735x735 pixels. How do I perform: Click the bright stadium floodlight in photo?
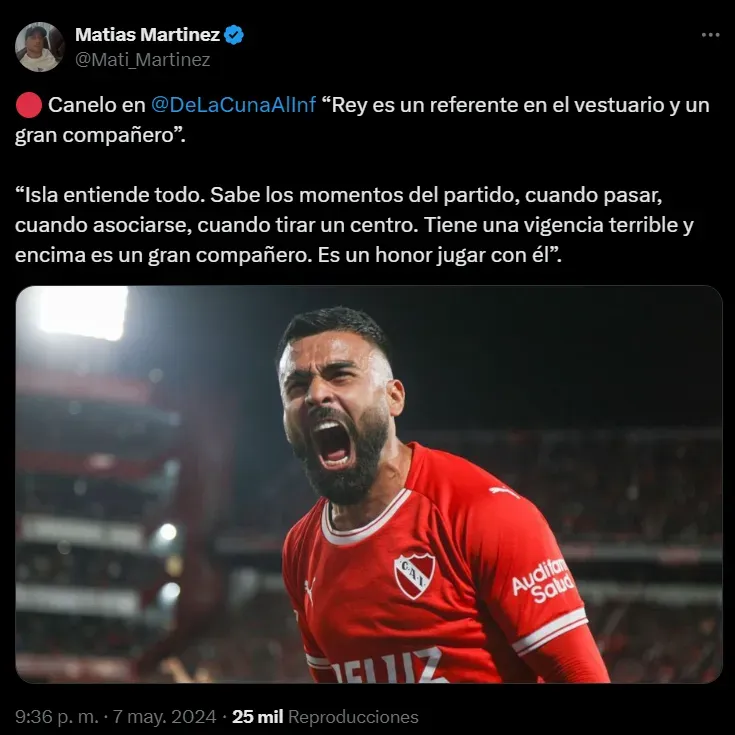pos(83,312)
